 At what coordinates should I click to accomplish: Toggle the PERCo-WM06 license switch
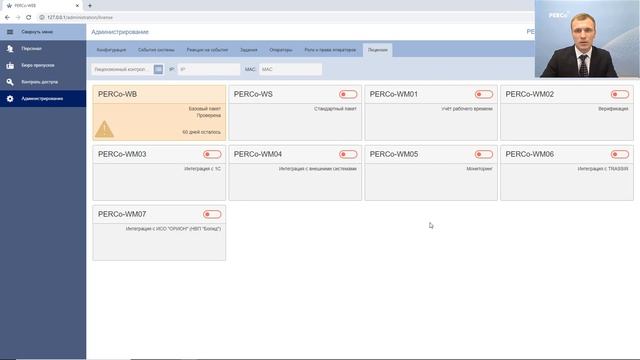point(620,154)
